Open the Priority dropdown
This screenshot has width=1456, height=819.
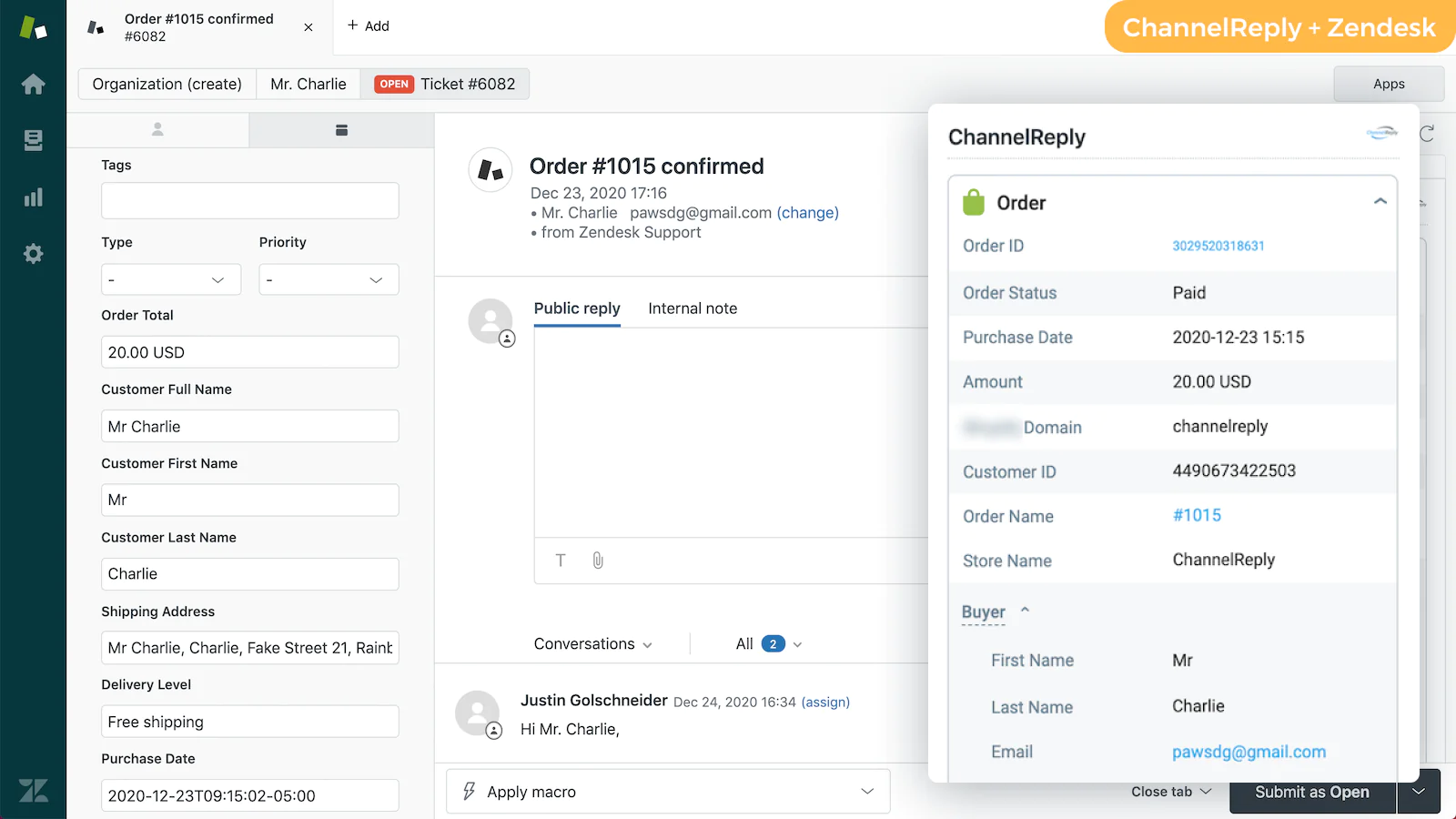[x=329, y=279]
